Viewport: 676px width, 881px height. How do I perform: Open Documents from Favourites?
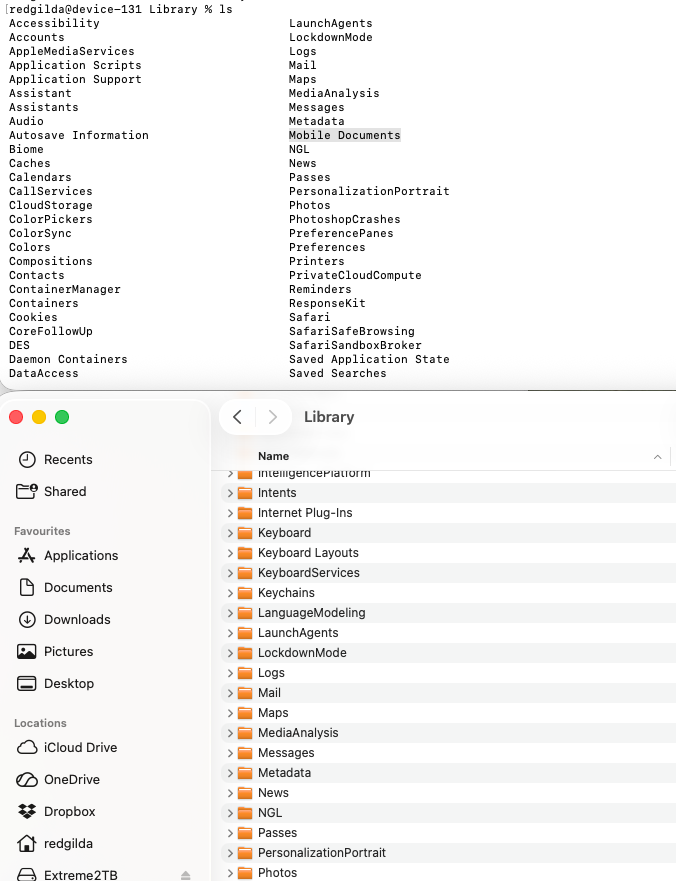[65, 588]
